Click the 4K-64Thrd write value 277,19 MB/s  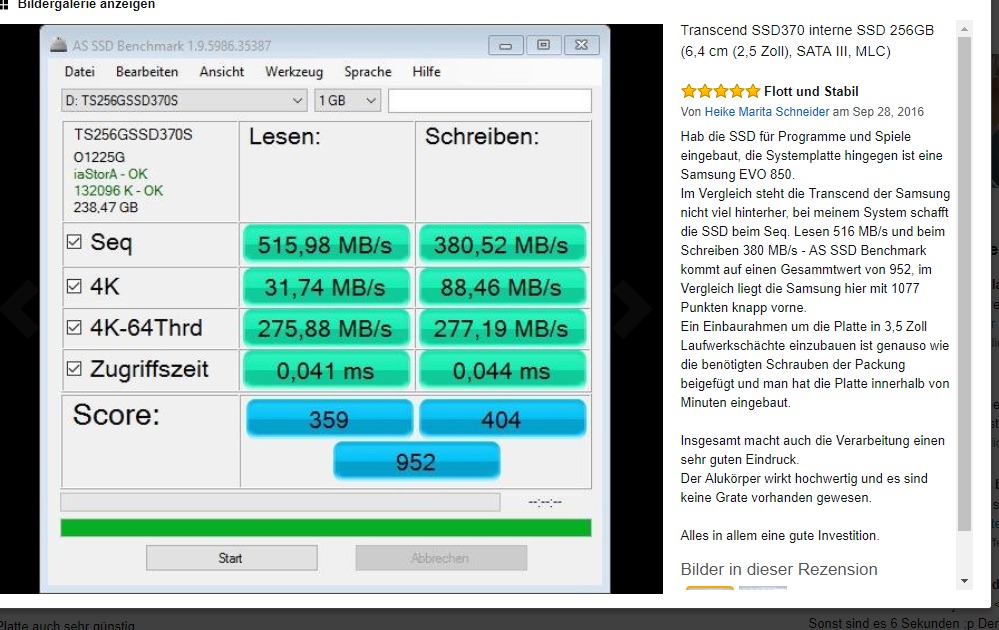click(x=501, y=329)
